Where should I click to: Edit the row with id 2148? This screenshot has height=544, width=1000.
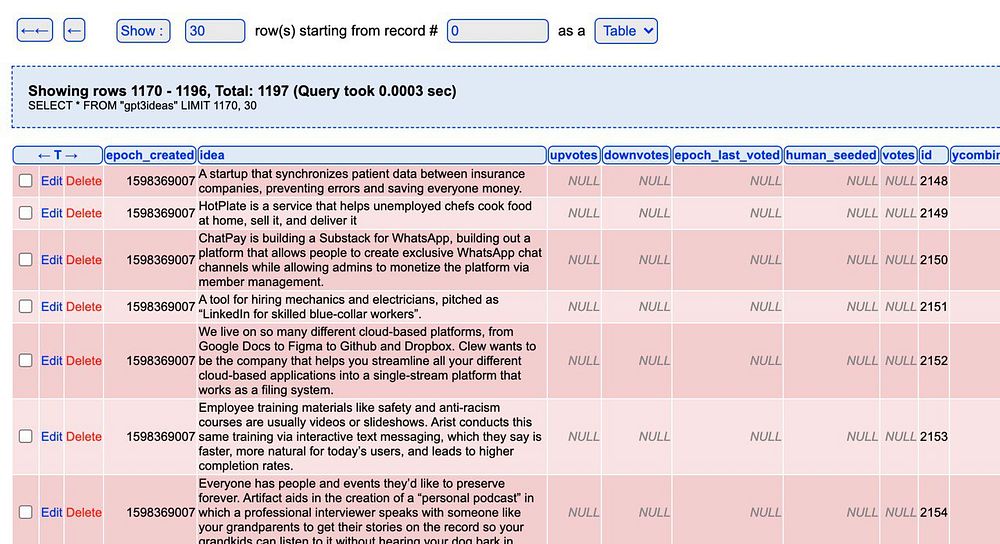[x=52, y=180]
